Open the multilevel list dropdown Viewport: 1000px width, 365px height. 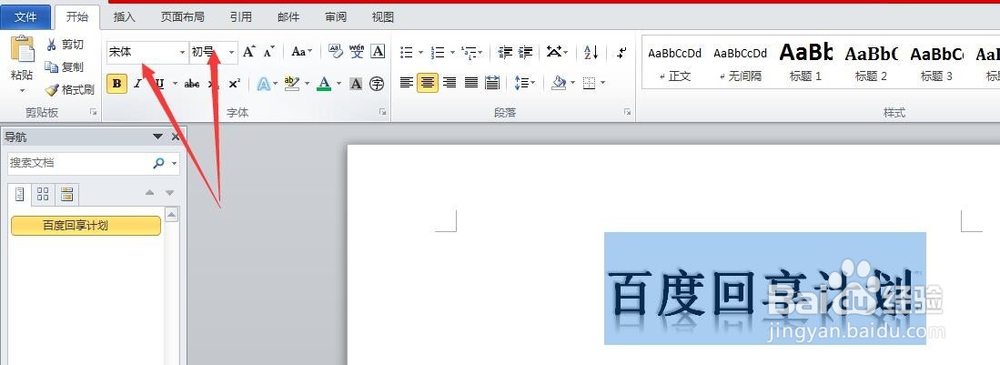pyautogui.click(x=473, y=52)
